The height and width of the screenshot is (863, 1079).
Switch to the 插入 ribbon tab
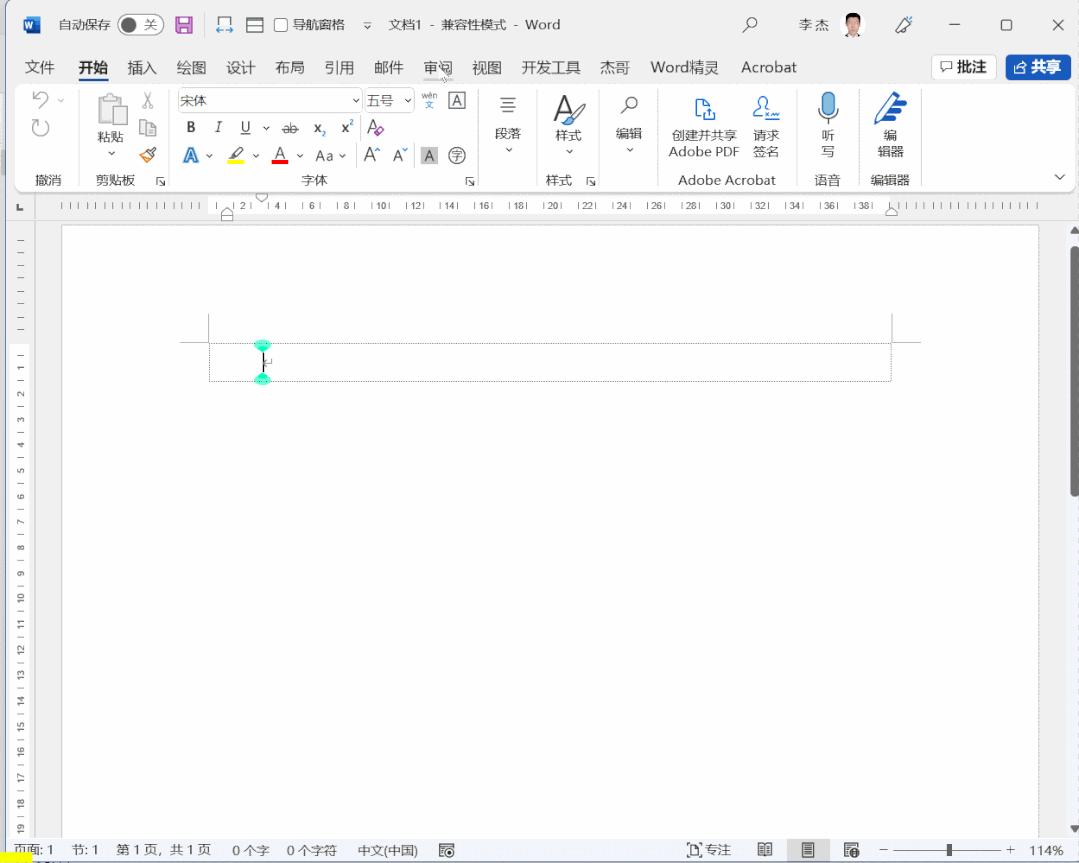pyautogui.click(x=141, y=67)
